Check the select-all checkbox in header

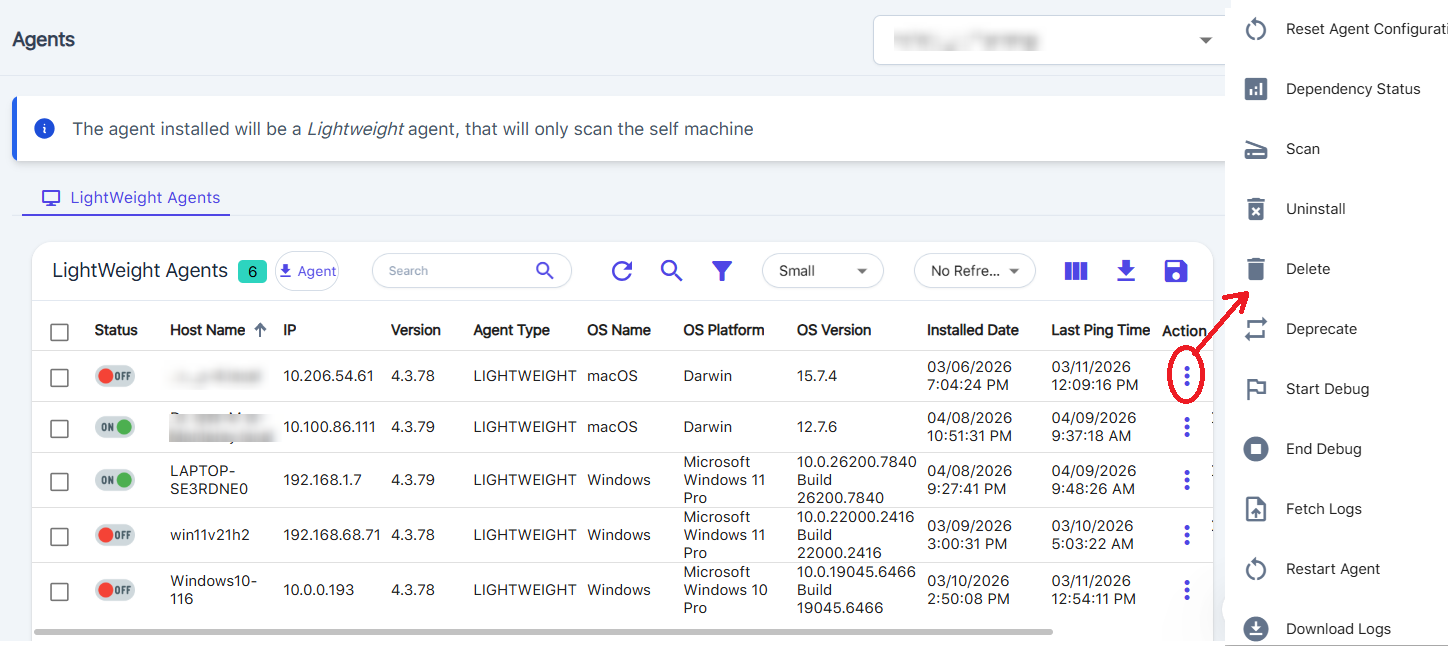pyautogui.click(x=60, y=332)
